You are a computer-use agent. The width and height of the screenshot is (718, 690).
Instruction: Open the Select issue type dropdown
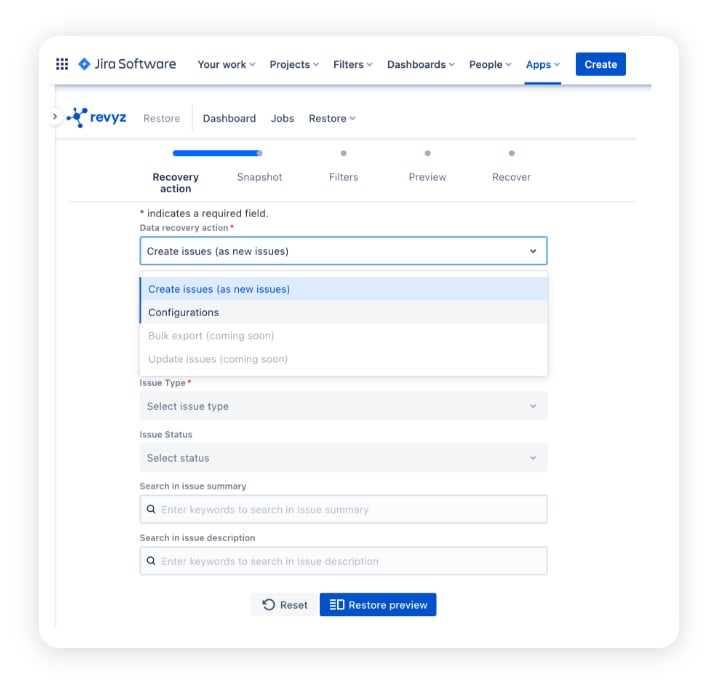[343, 406]
